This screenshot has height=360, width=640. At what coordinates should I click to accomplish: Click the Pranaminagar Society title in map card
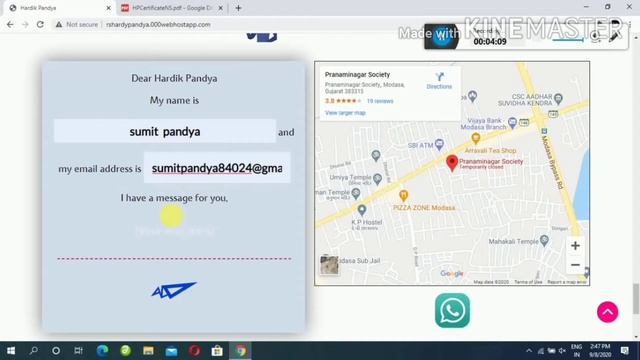click(x=357, y=74)
